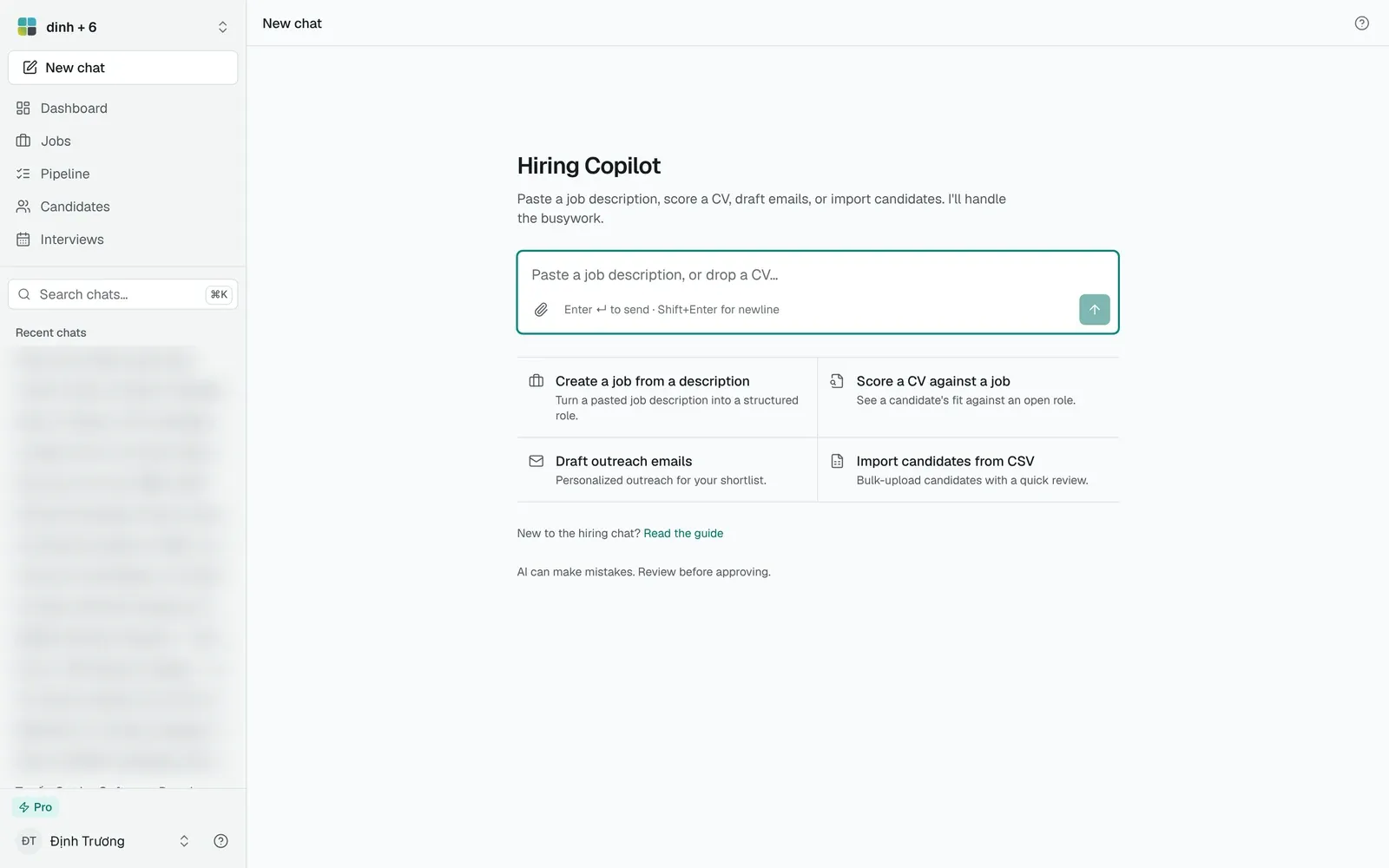Click the Dashboard grid icon
This screenshot has width=1389, height=868.
click(23, 108)
